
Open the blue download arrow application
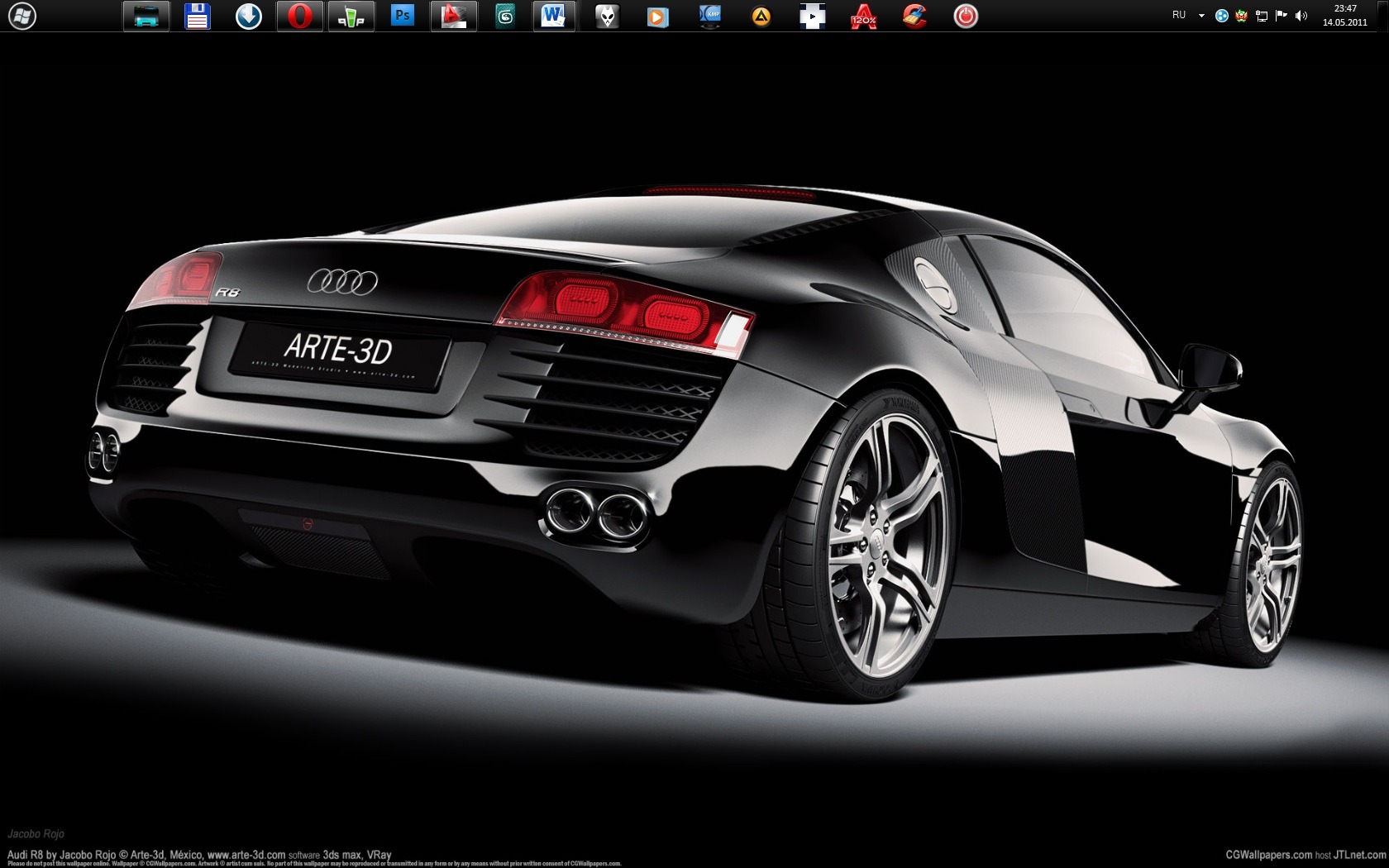(x=249, y=16)
